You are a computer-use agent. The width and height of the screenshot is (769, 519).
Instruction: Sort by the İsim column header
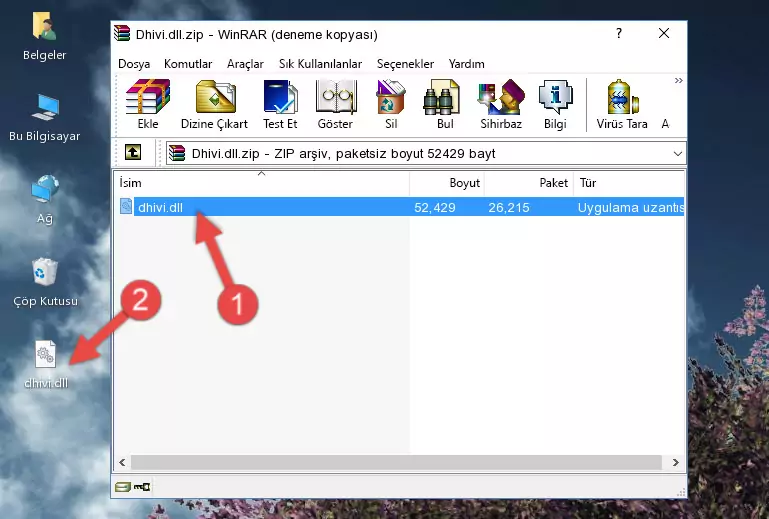[262, 183]
